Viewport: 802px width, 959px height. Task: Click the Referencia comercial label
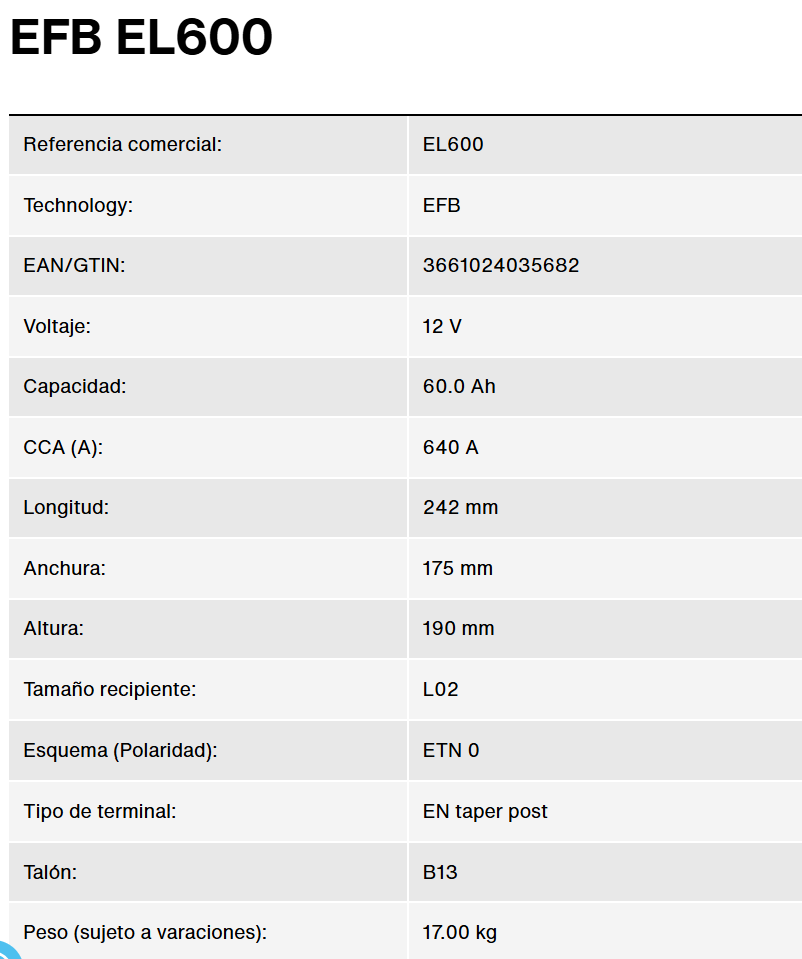122,144
